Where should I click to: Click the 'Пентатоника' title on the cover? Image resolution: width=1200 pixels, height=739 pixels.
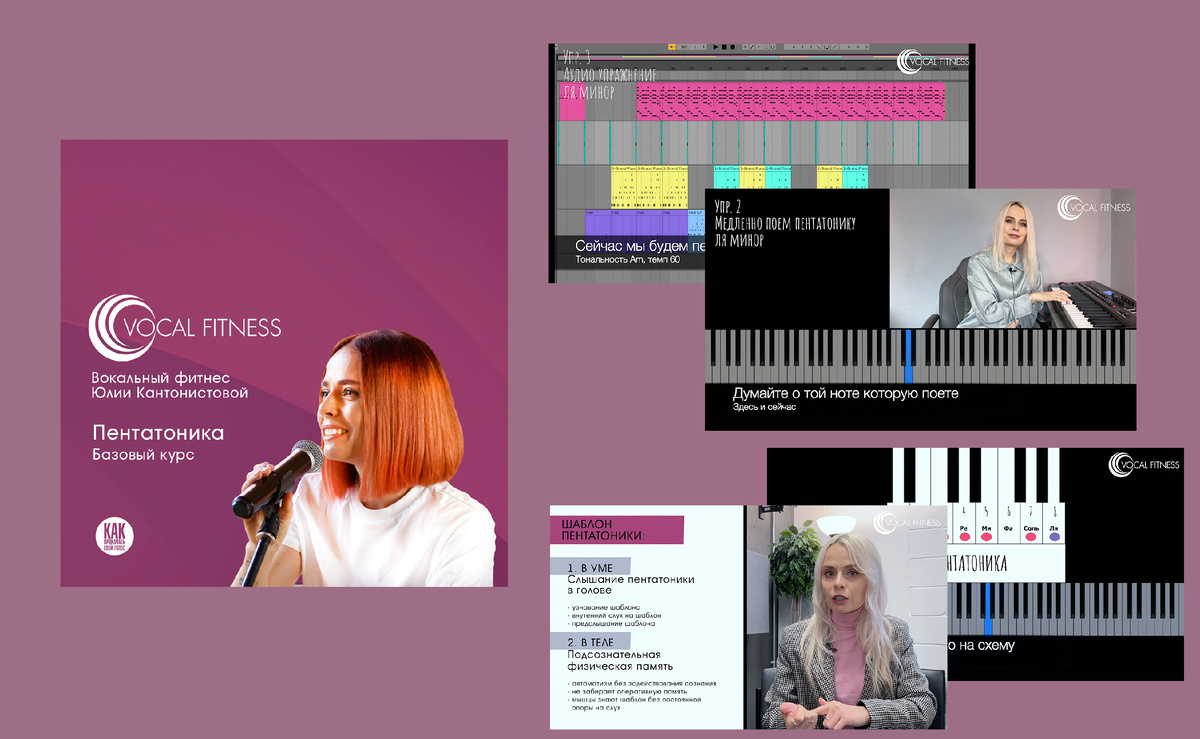(x=157, y=433)
